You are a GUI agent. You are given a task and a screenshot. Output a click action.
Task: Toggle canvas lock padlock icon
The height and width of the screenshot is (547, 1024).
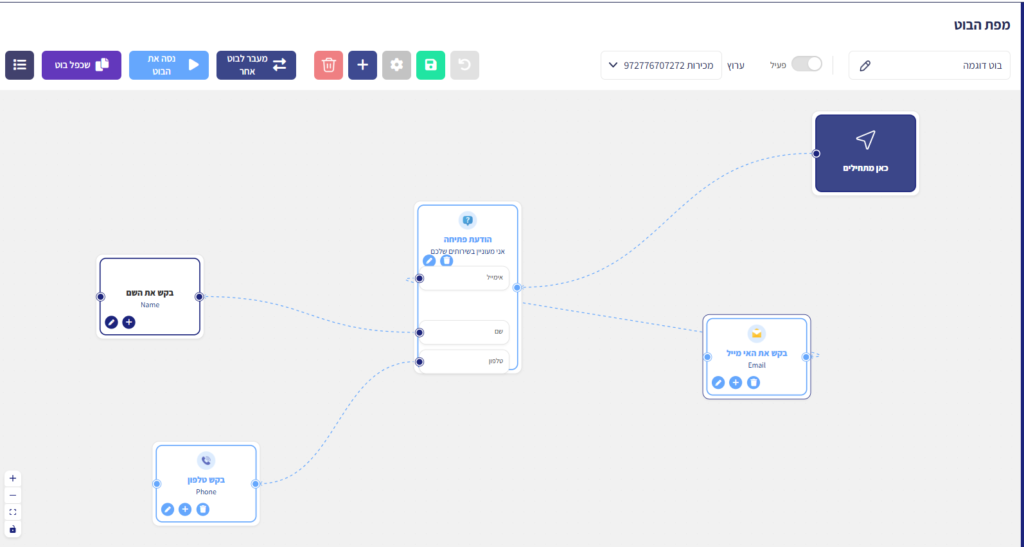point(12,529)
